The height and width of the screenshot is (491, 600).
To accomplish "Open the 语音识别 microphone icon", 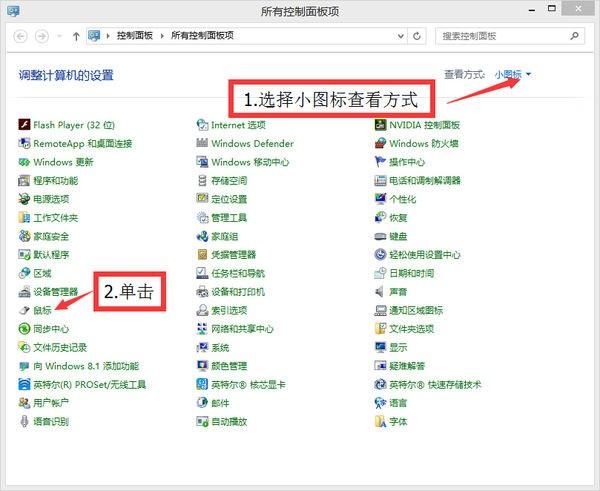I will point(24,421).
